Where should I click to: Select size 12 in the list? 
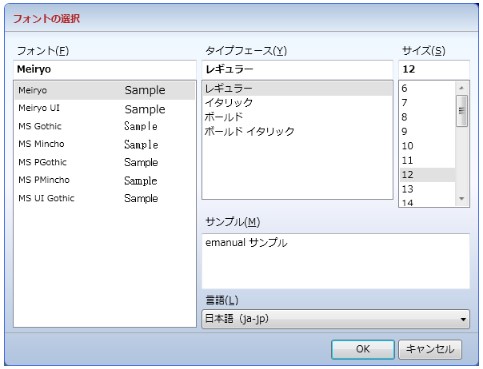click(427, 175)
